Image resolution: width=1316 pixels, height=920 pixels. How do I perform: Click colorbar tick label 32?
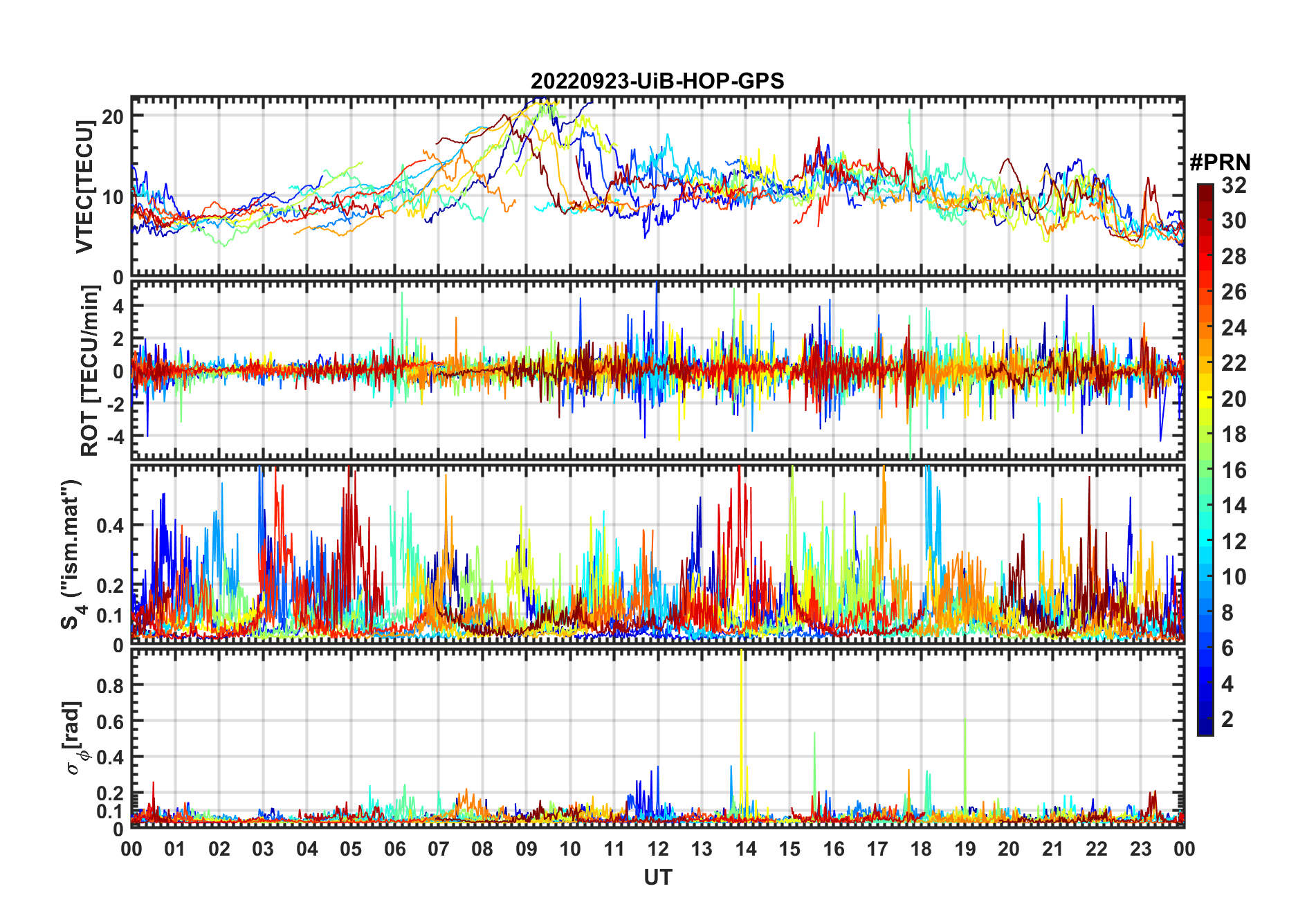[x=1234, y=185]
